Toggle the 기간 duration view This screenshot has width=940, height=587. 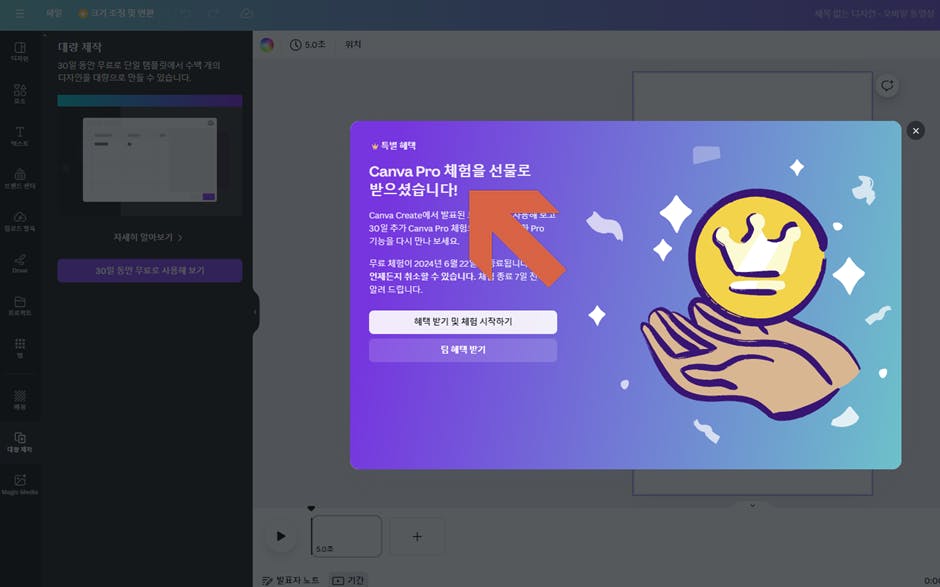348,580
